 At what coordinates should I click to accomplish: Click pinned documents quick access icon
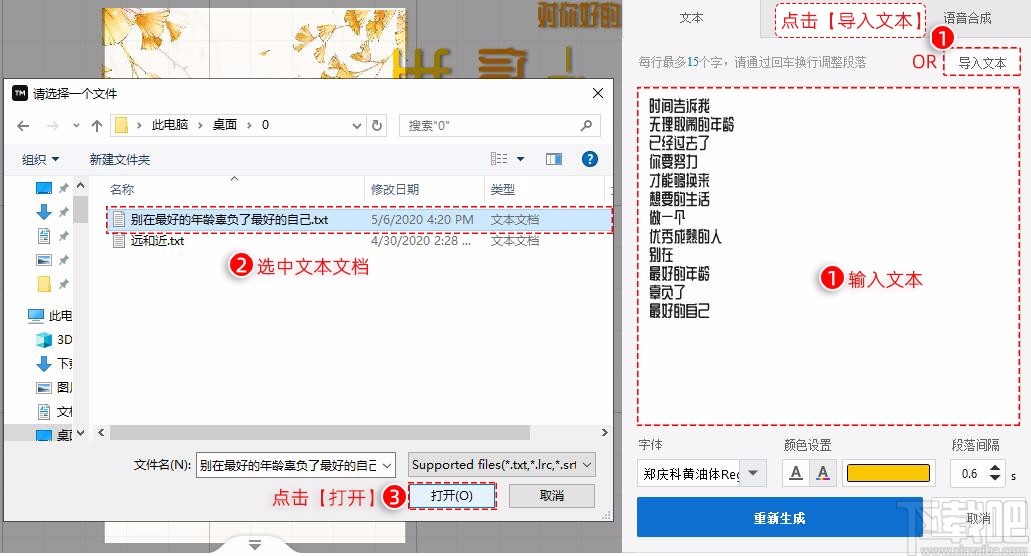click(x=43, y=236)
